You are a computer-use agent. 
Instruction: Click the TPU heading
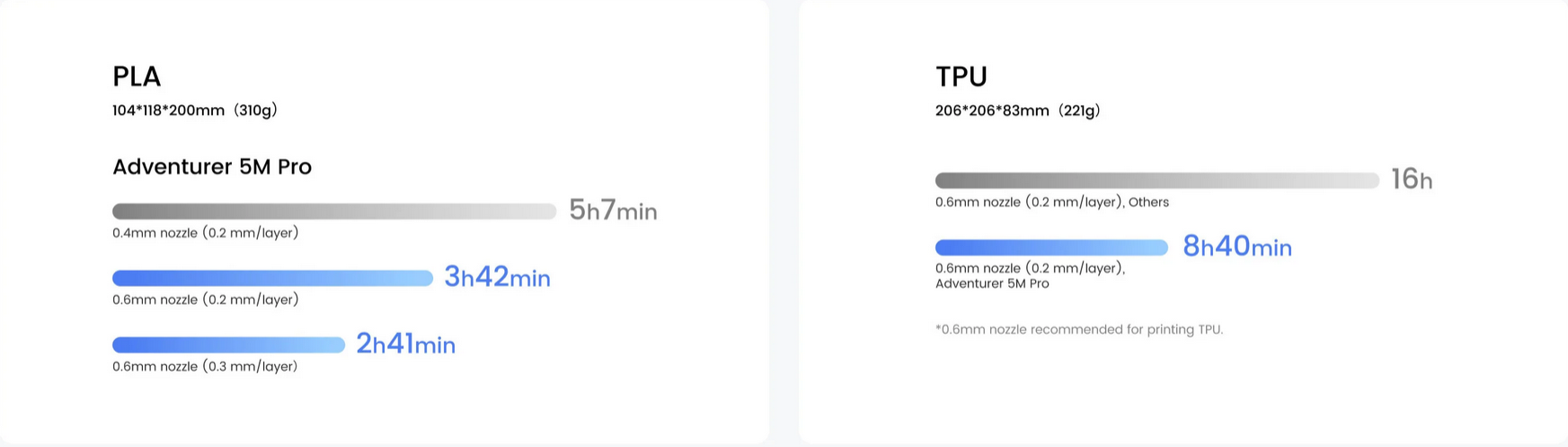961,76
